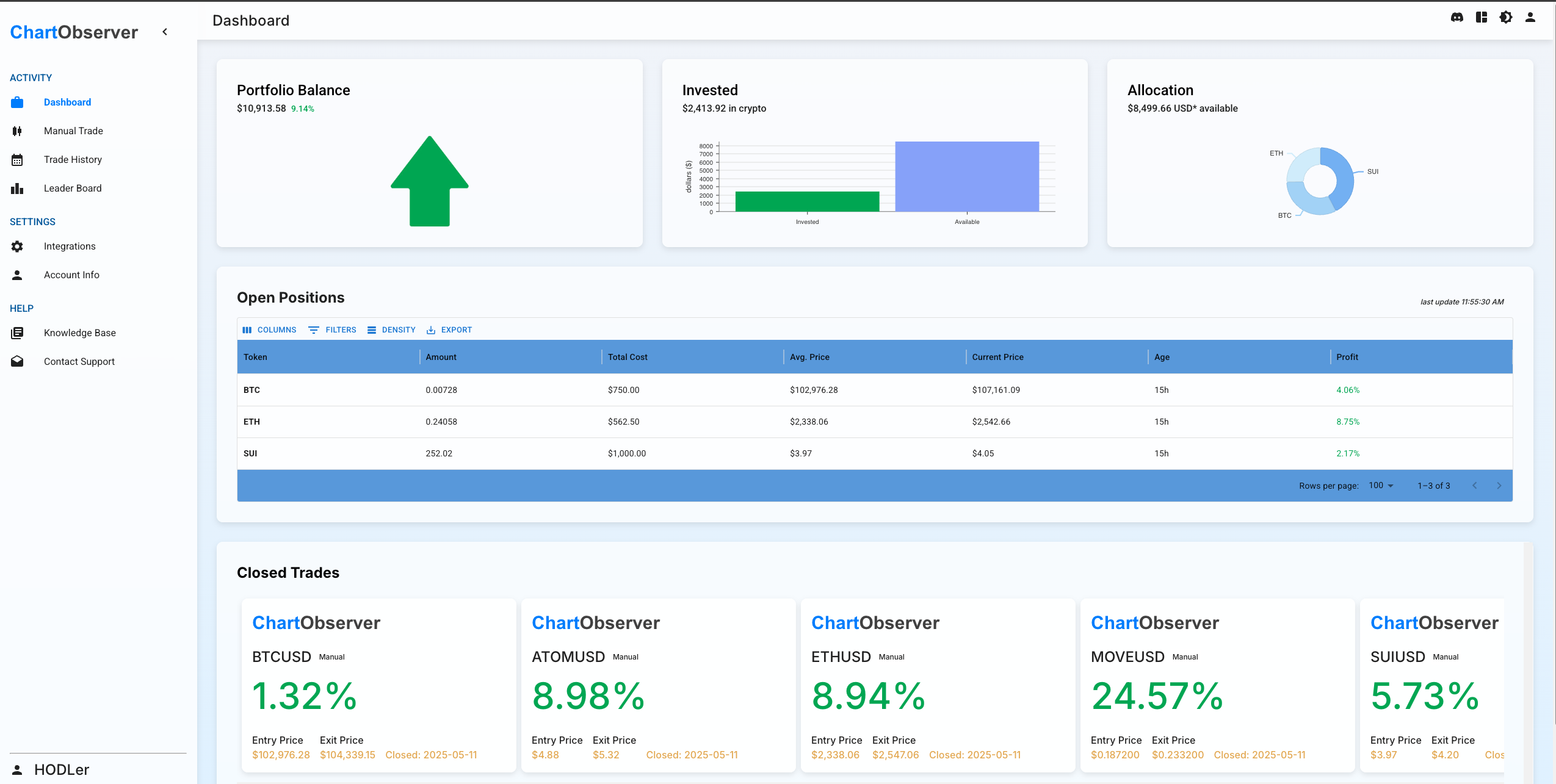
Task: Open Integrations settings
Action: [70, 246]
